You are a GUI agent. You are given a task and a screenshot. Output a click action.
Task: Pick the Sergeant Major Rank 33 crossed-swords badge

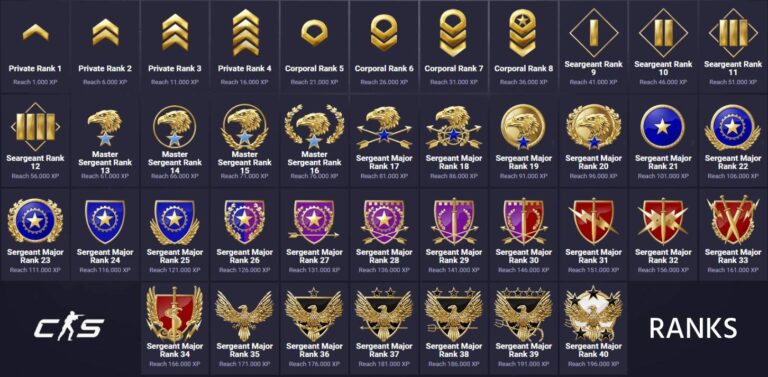[733, 220]
